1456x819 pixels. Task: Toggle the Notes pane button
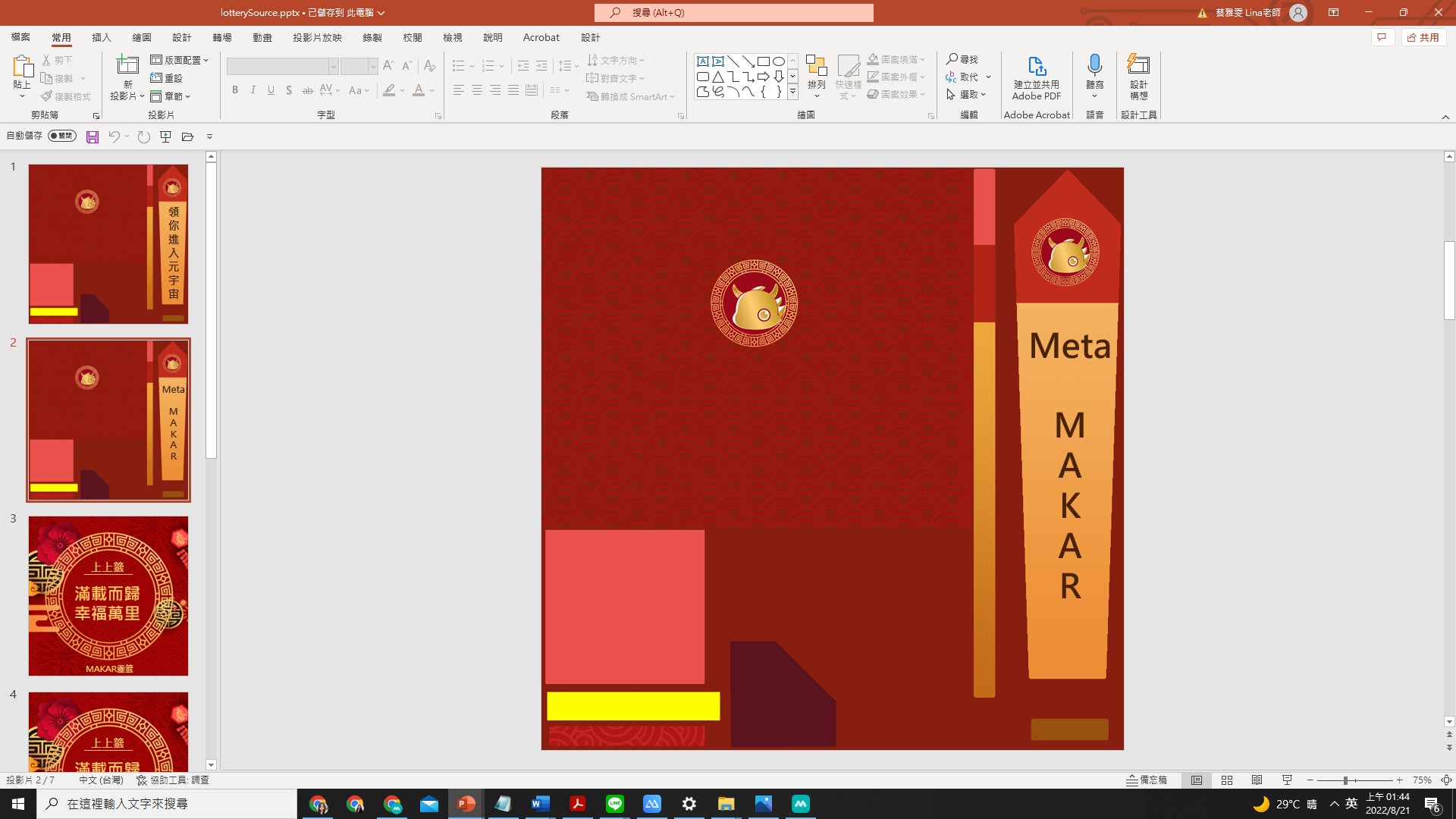click(1147, 780)
